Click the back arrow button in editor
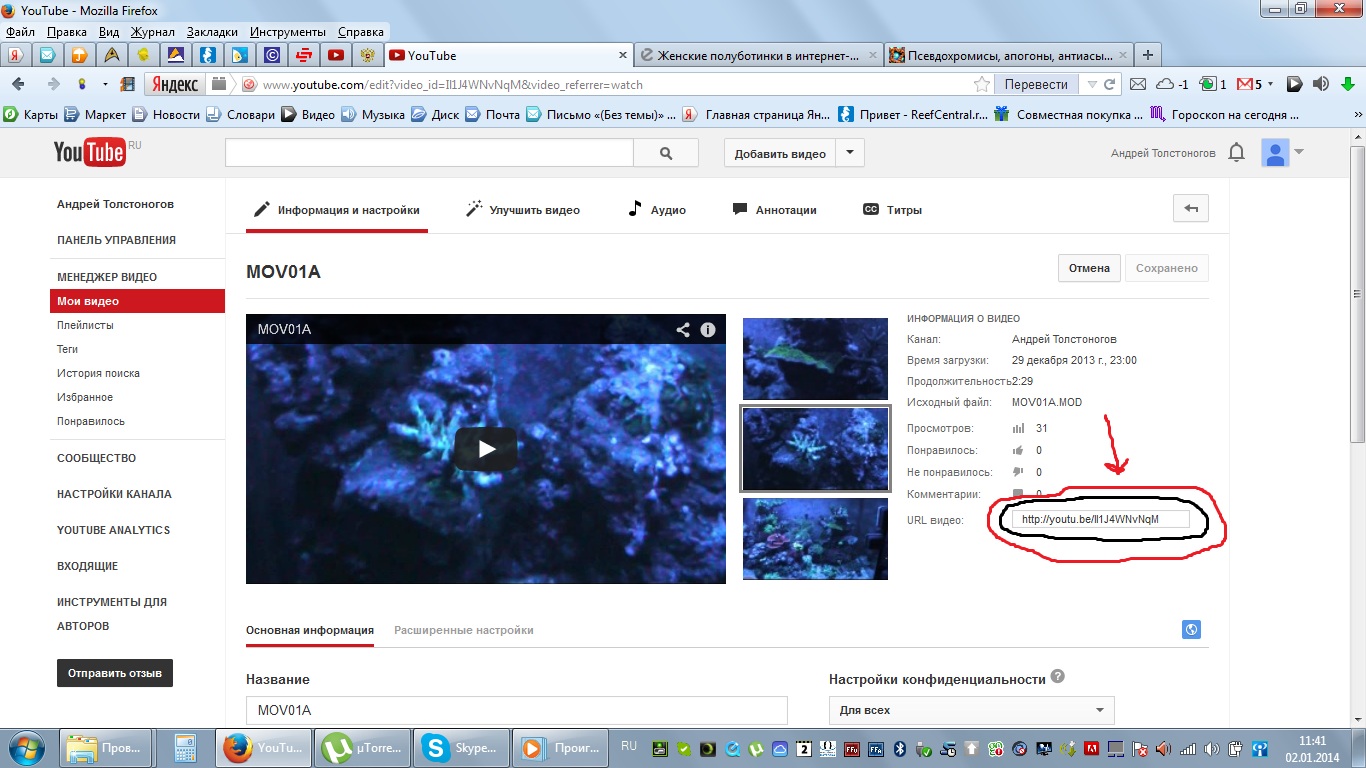This screenshot has height=768, width=1366. point(1191,209)
